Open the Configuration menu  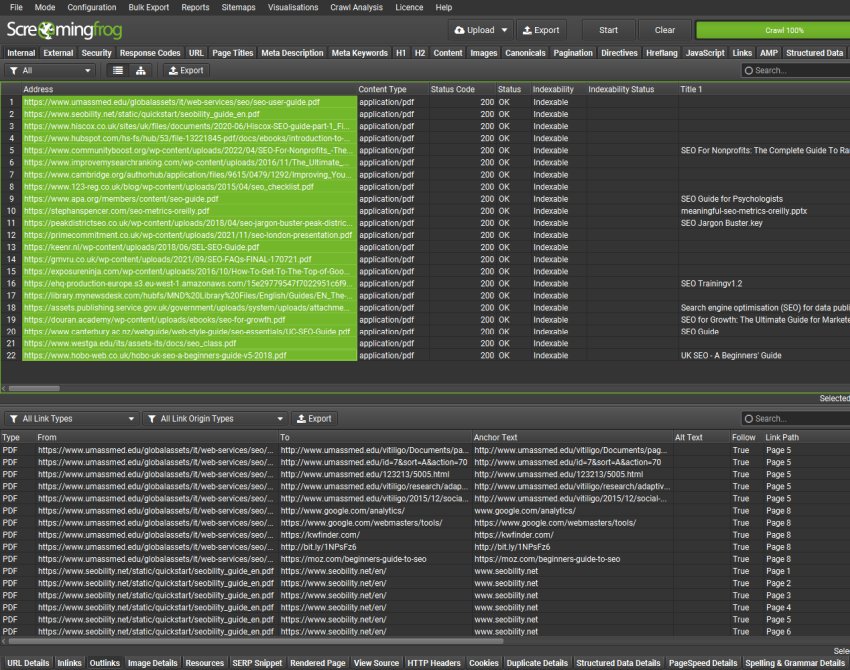91,7
